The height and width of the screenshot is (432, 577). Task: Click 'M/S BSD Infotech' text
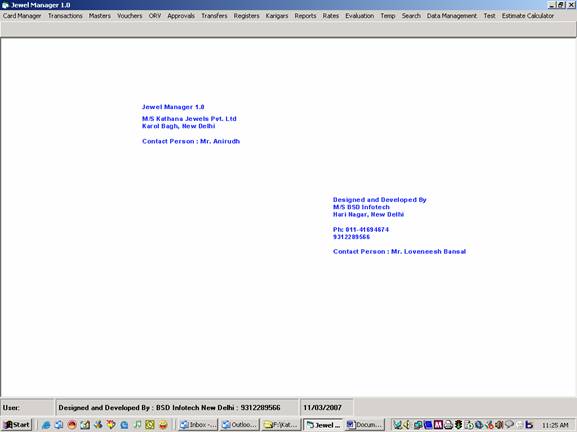pyautogui.click(x=361, y=207)
